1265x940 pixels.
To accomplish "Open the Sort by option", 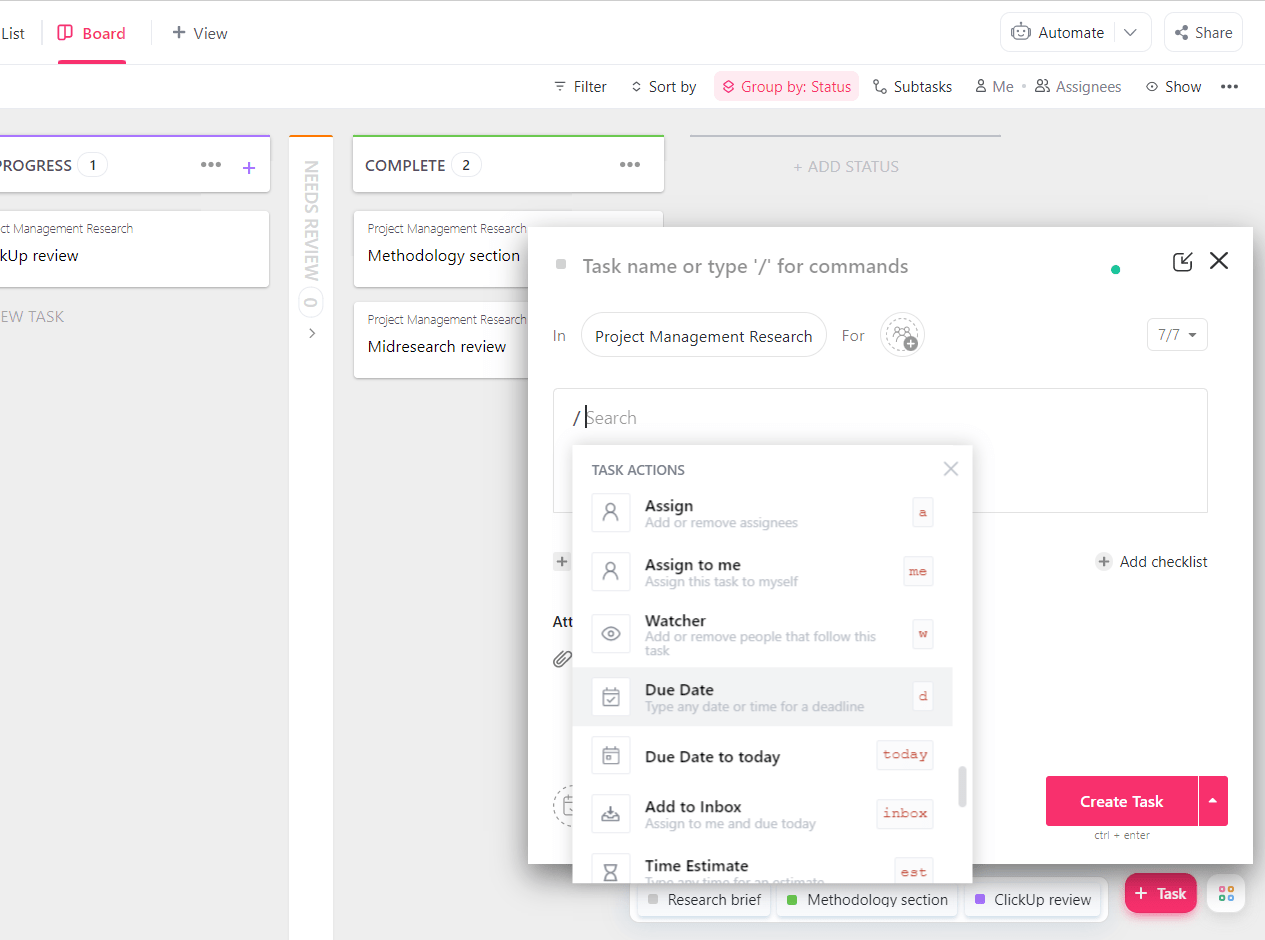I will click(x=663, y=87).
